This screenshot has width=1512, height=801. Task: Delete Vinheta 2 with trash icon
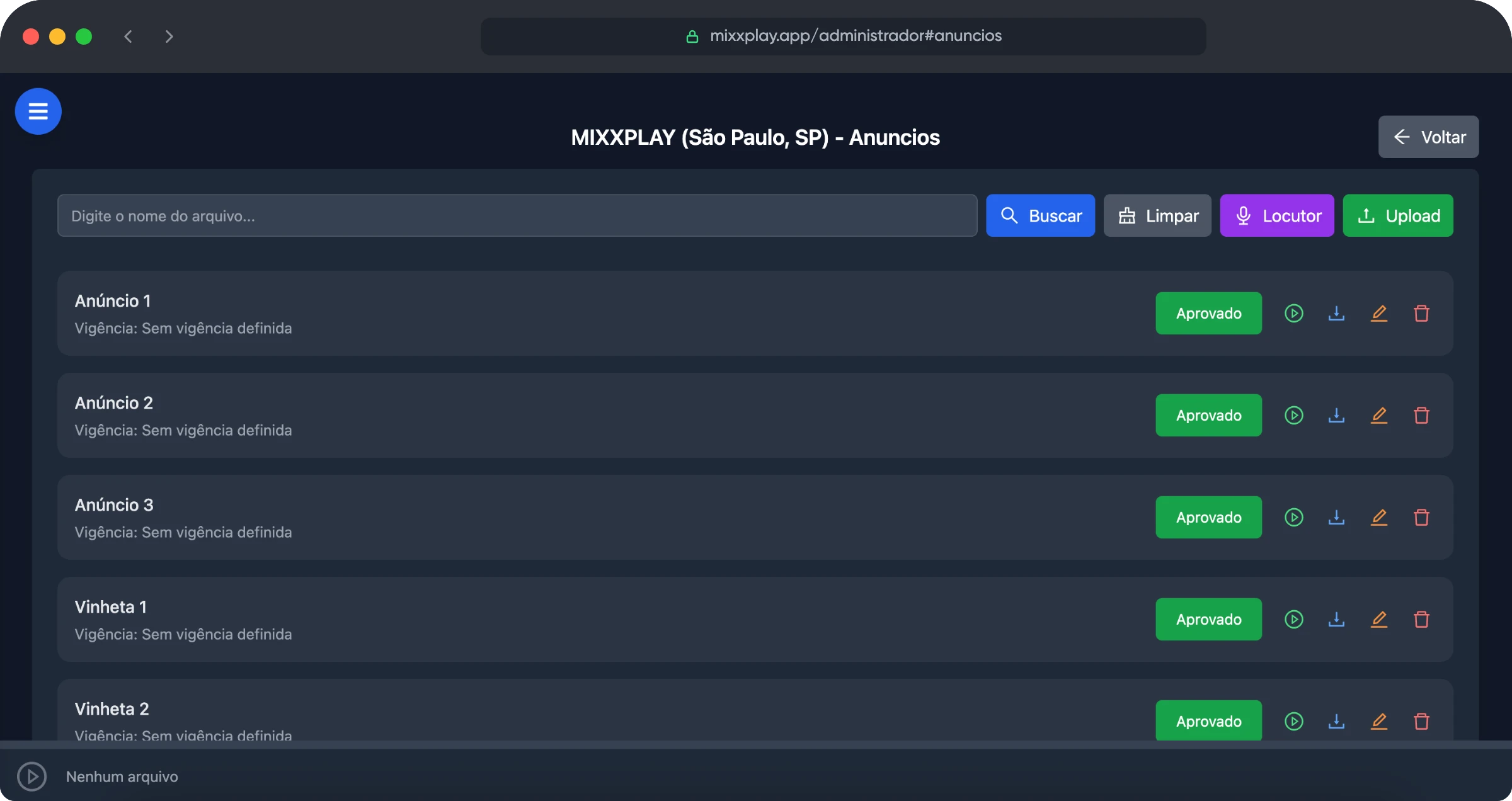[x=1421, y=721]
